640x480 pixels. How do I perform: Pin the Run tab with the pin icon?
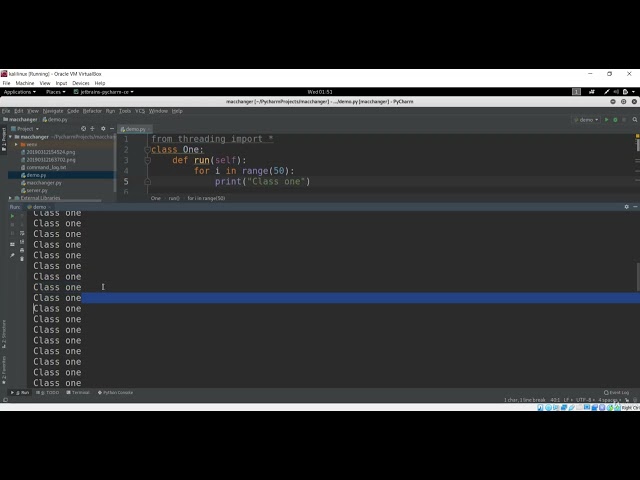(x=12, y=255)
